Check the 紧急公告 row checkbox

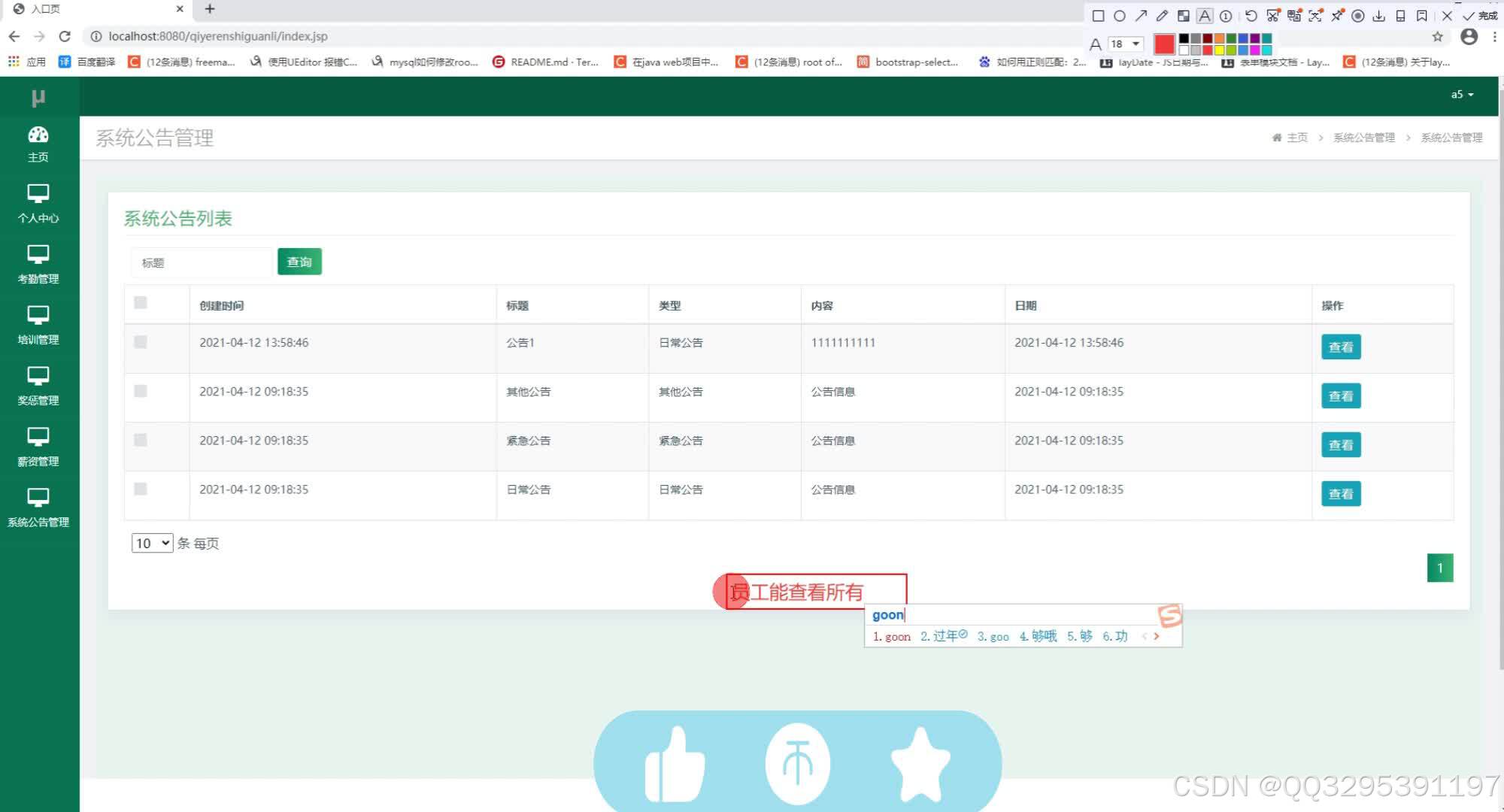click(141, 440)
